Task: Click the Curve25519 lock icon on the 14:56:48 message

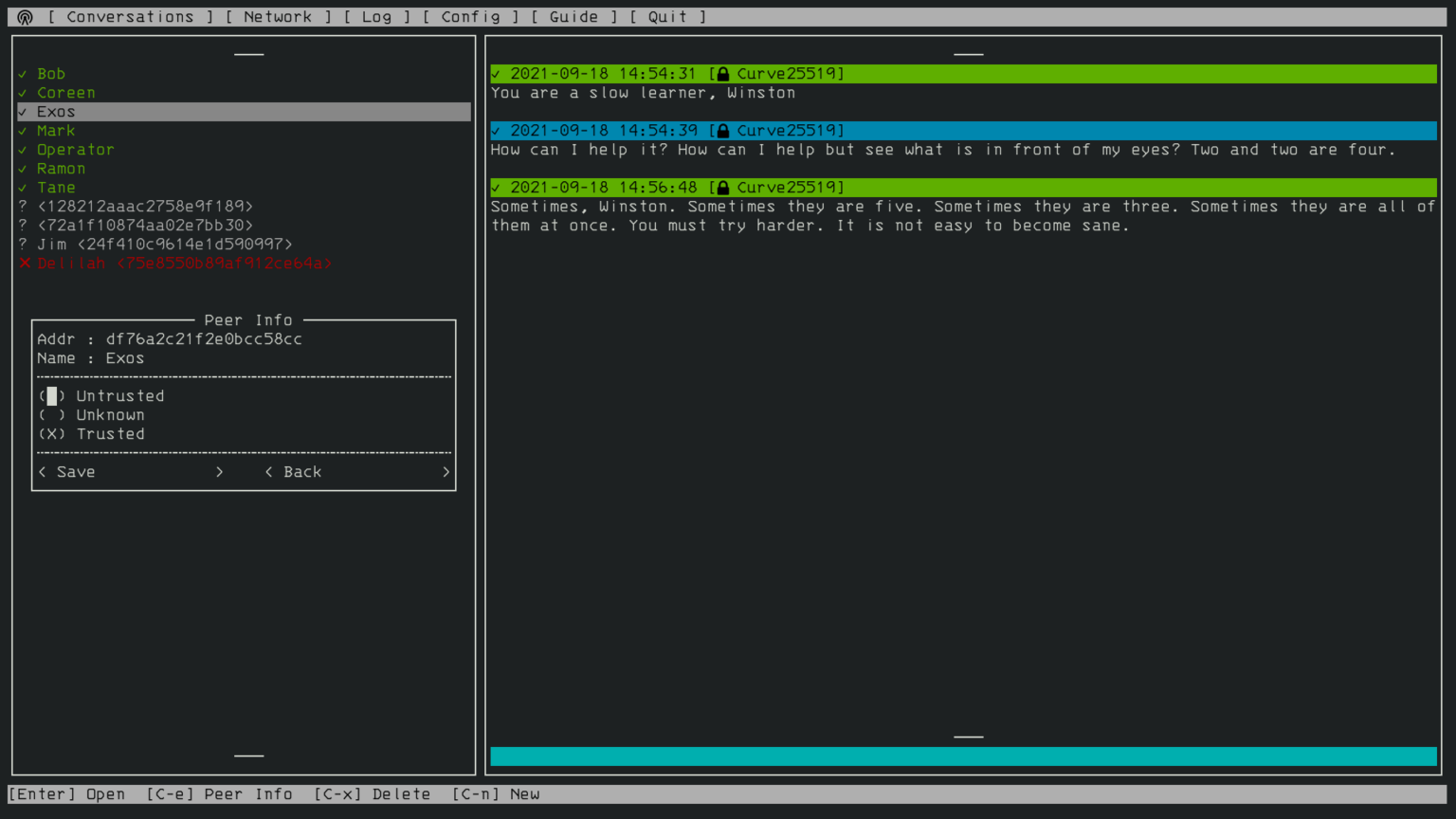Action: [x=724, y=187]
